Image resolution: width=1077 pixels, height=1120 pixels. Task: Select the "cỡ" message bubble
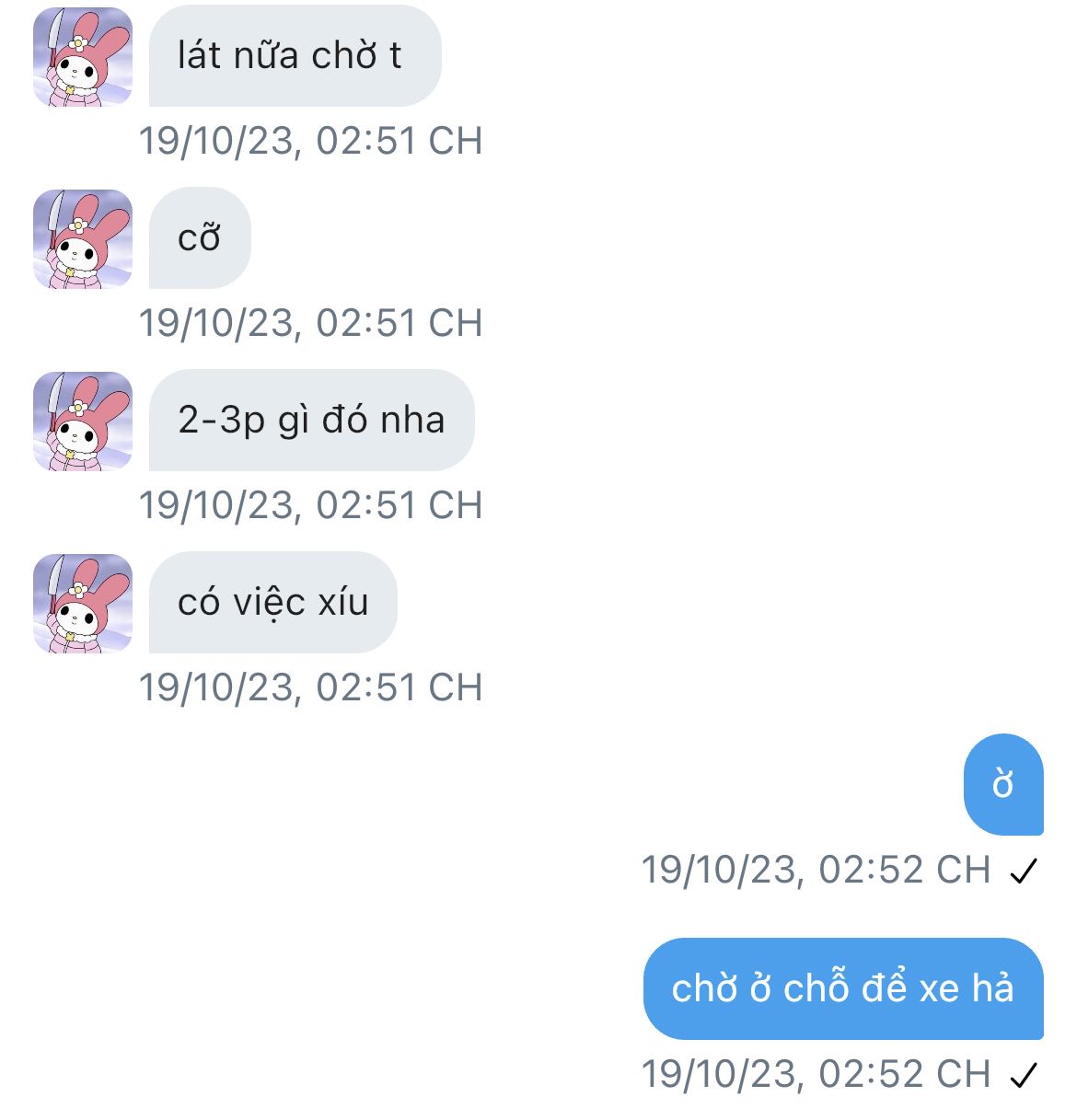200,238
